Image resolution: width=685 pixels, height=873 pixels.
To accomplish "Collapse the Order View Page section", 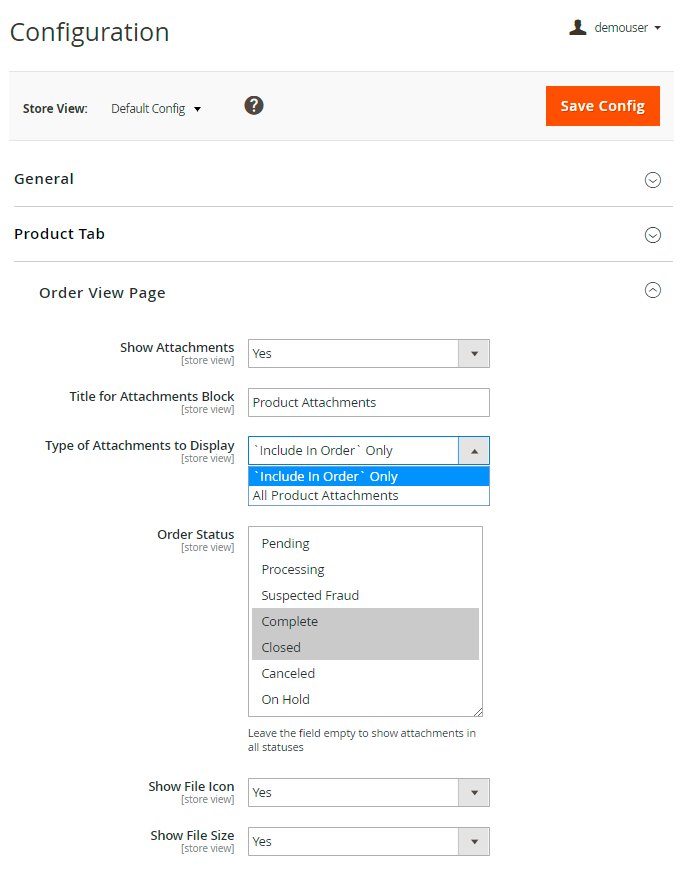I will pyautogui.click(x=653, y=291).
